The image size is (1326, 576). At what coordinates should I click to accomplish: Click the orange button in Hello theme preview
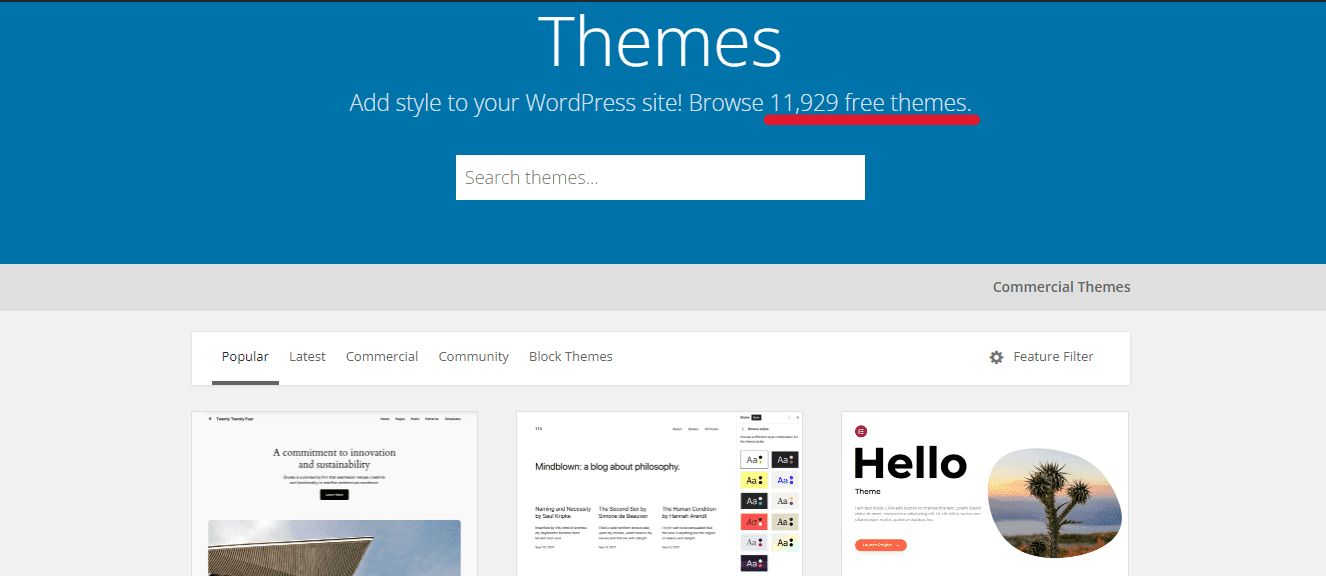click(x=880, y=545)
